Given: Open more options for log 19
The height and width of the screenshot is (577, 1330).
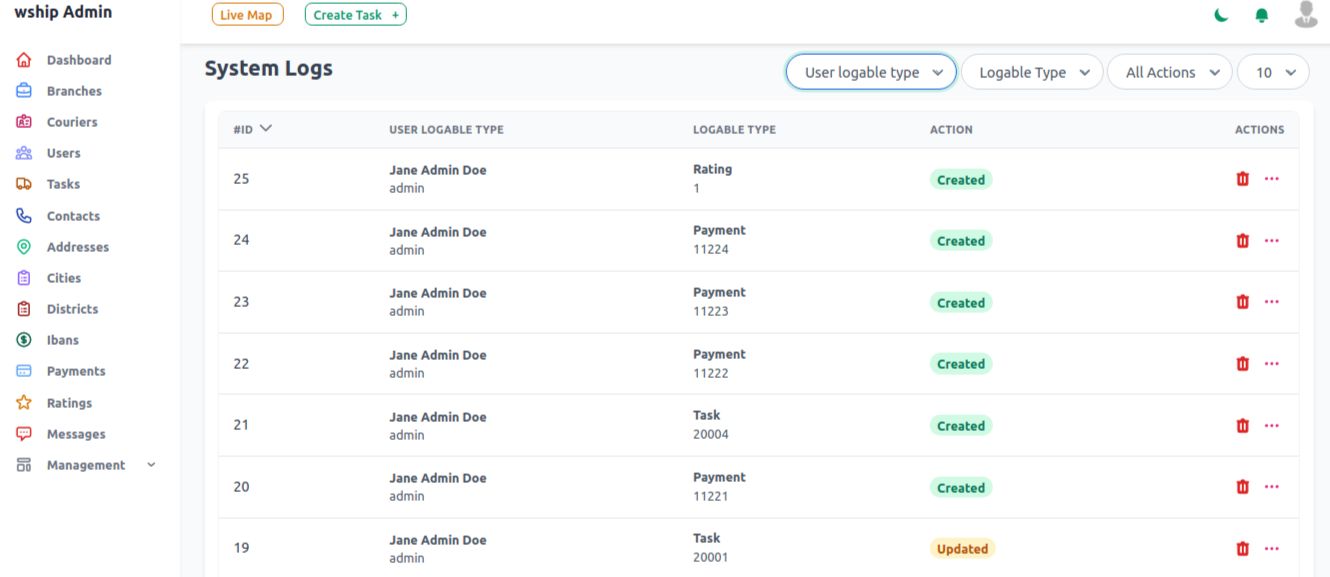Looking at the screenshot, I should (x=1272, y=548).
